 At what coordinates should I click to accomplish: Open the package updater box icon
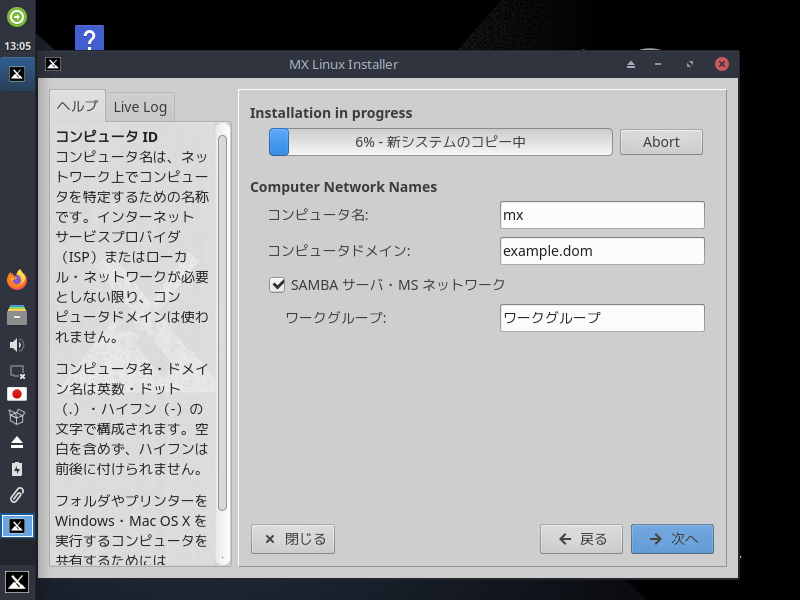(x=17, y=417)
